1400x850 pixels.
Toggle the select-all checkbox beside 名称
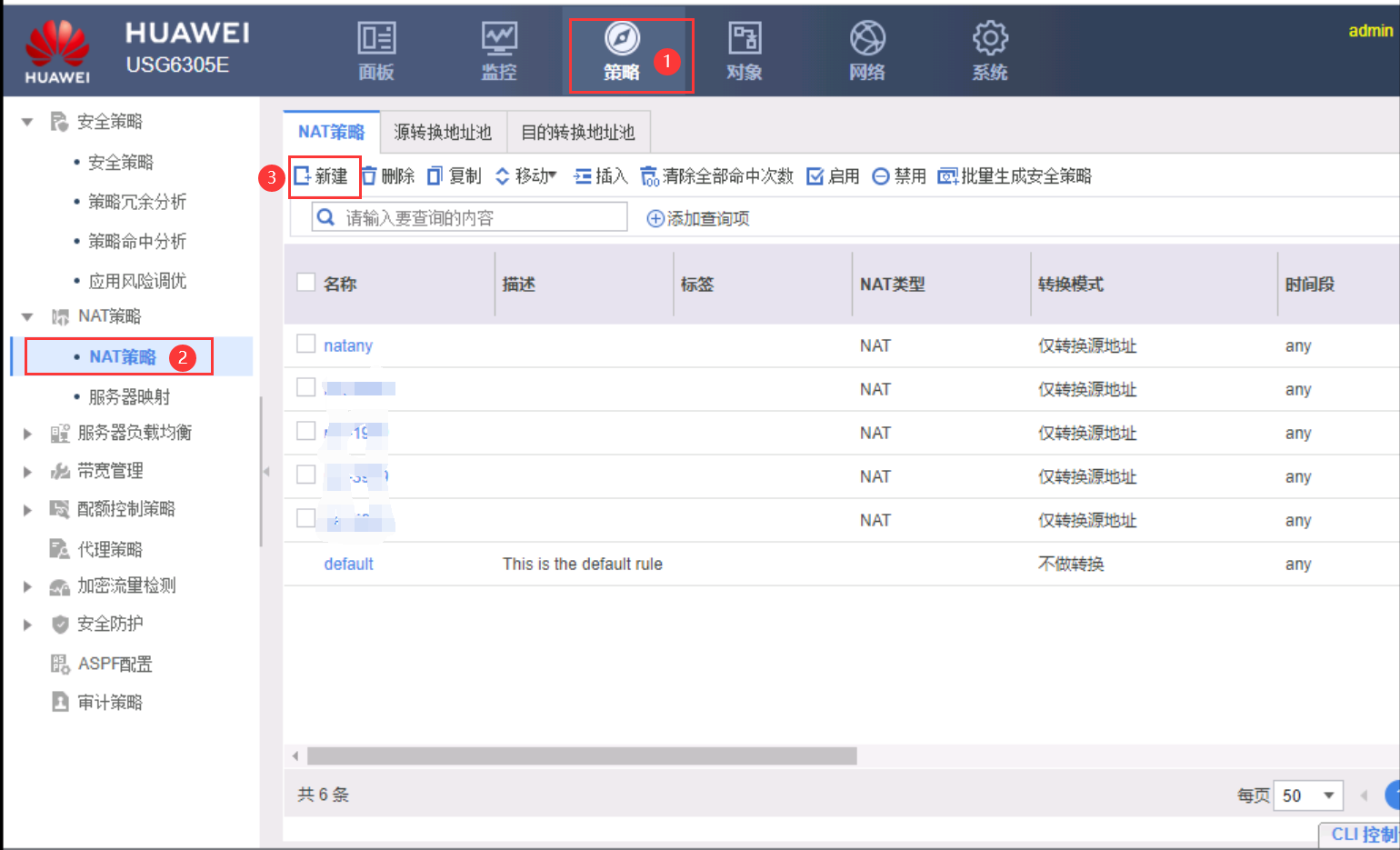click(306, 283)
